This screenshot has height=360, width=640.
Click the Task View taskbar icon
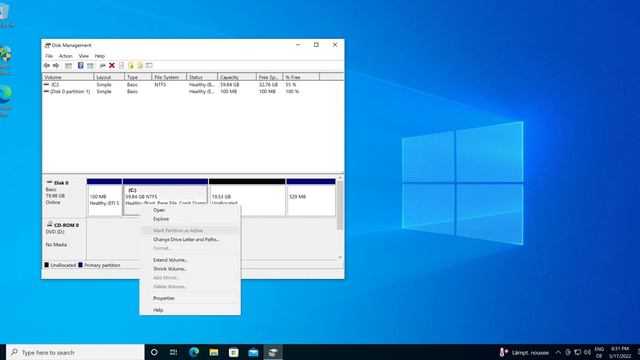[x=173, y=352]
